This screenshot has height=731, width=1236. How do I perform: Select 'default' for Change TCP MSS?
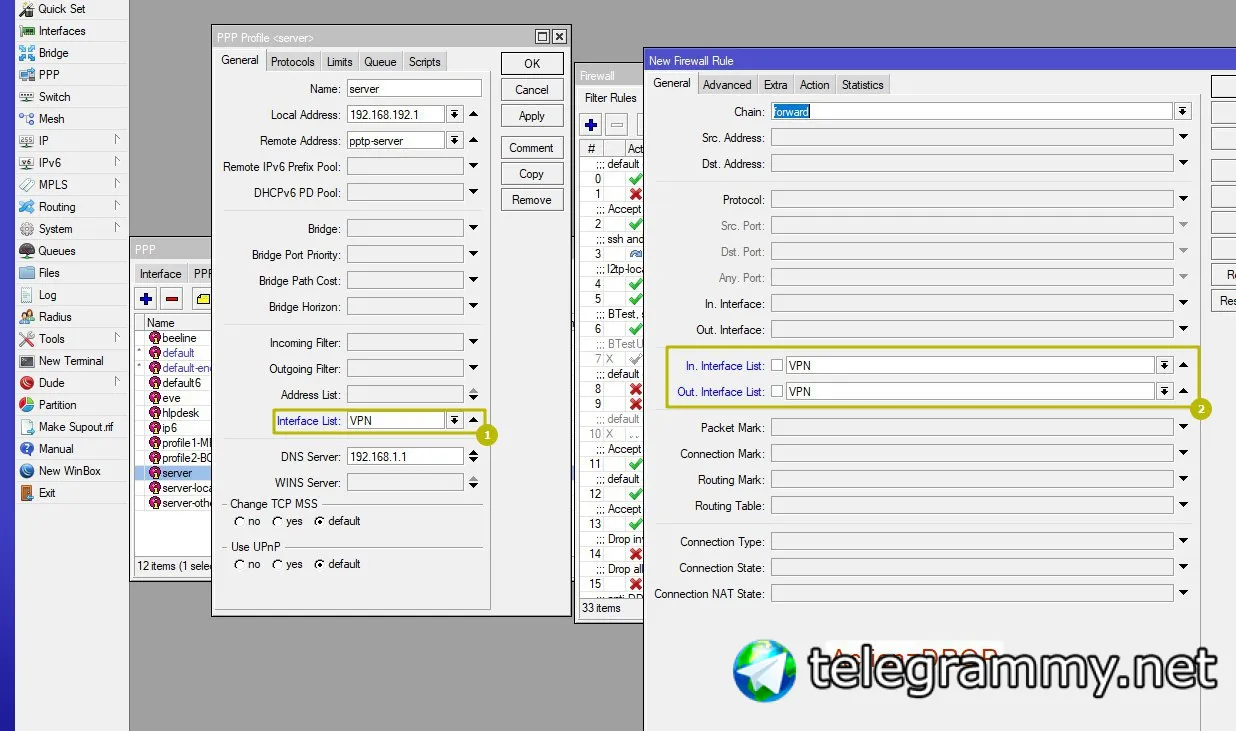pyautogui.click(x=319, y=522)
